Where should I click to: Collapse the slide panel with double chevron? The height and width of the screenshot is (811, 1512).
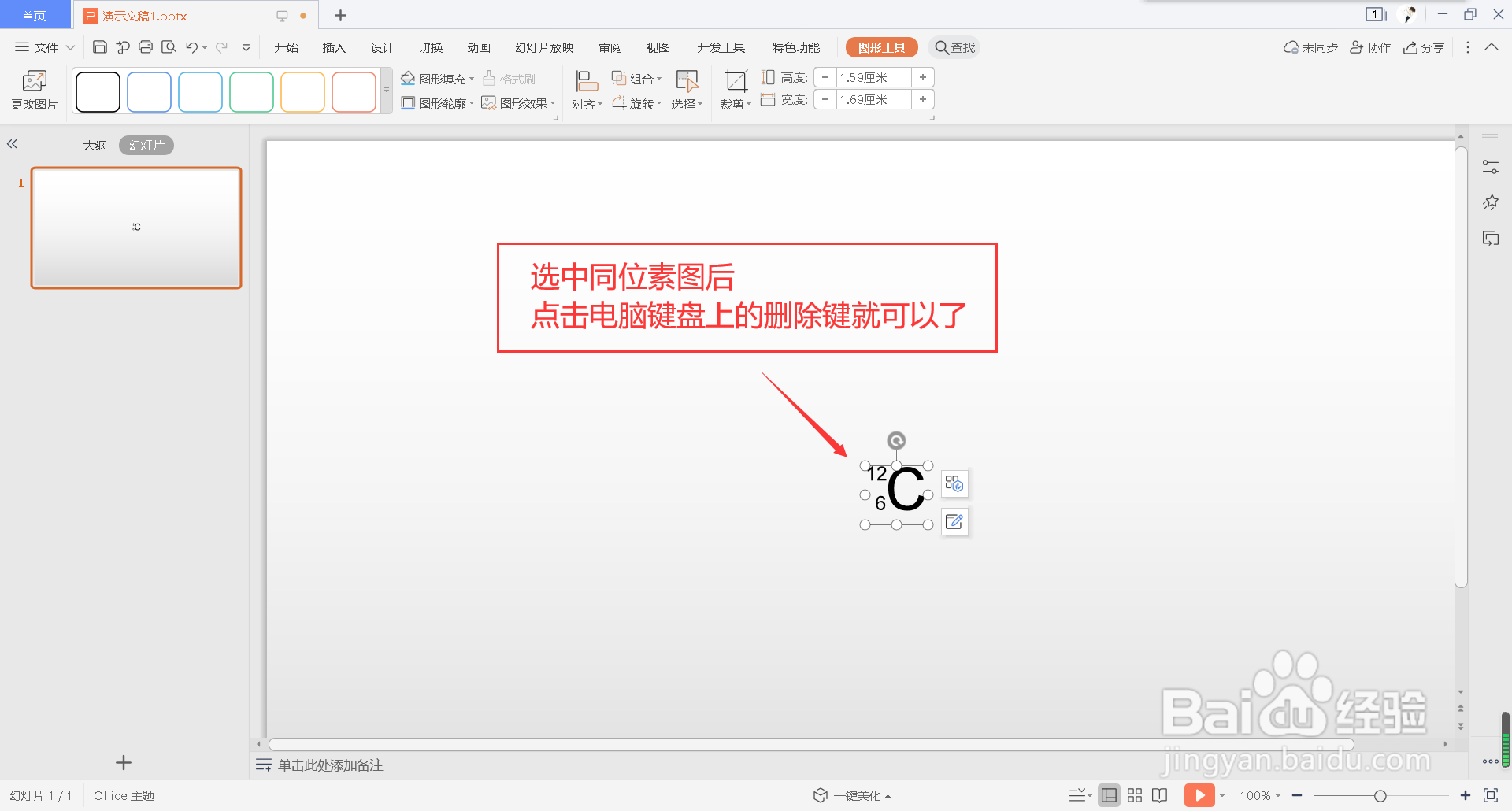(x=12, y=144)
